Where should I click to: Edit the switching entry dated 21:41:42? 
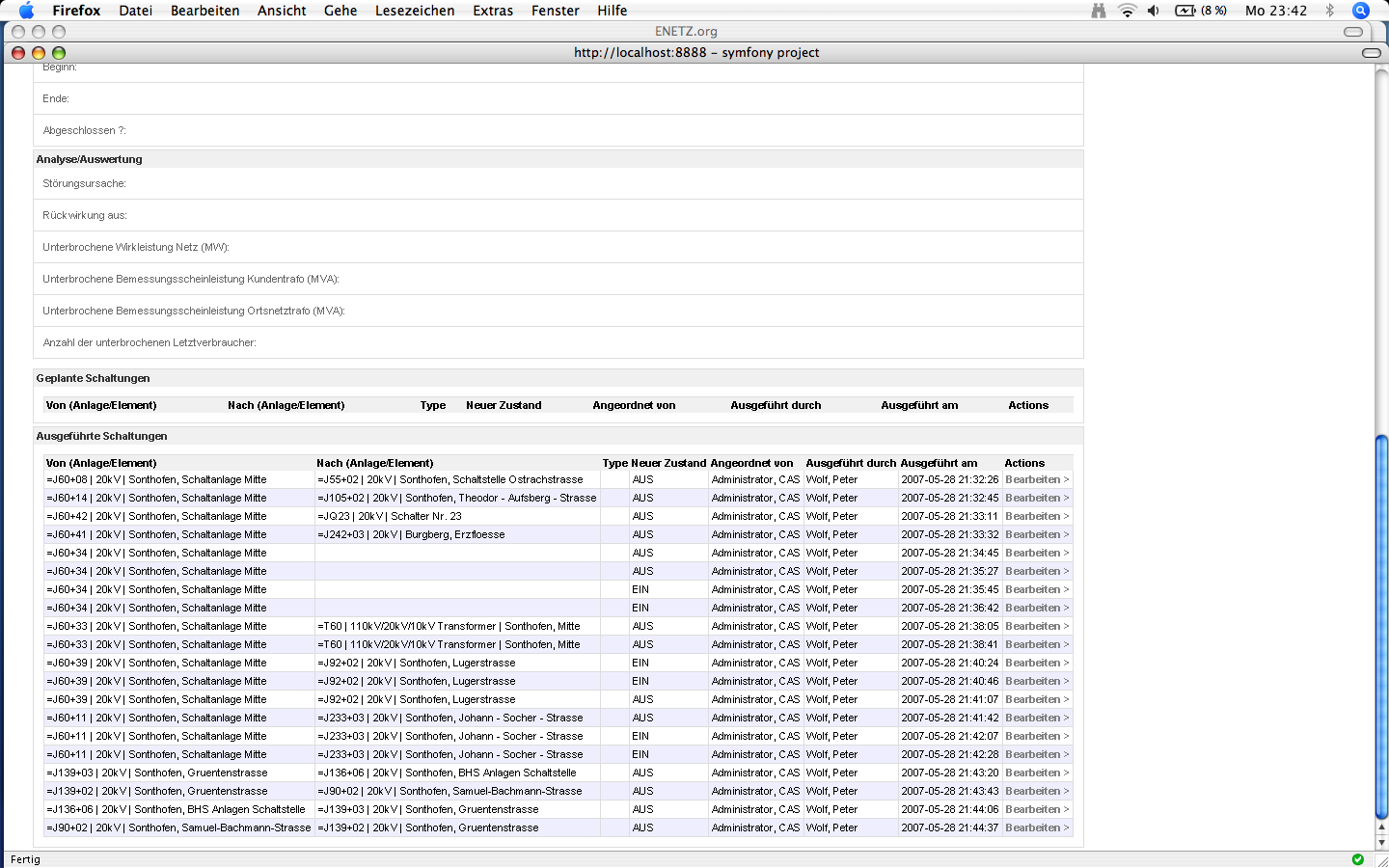[x=1037, y=718]
